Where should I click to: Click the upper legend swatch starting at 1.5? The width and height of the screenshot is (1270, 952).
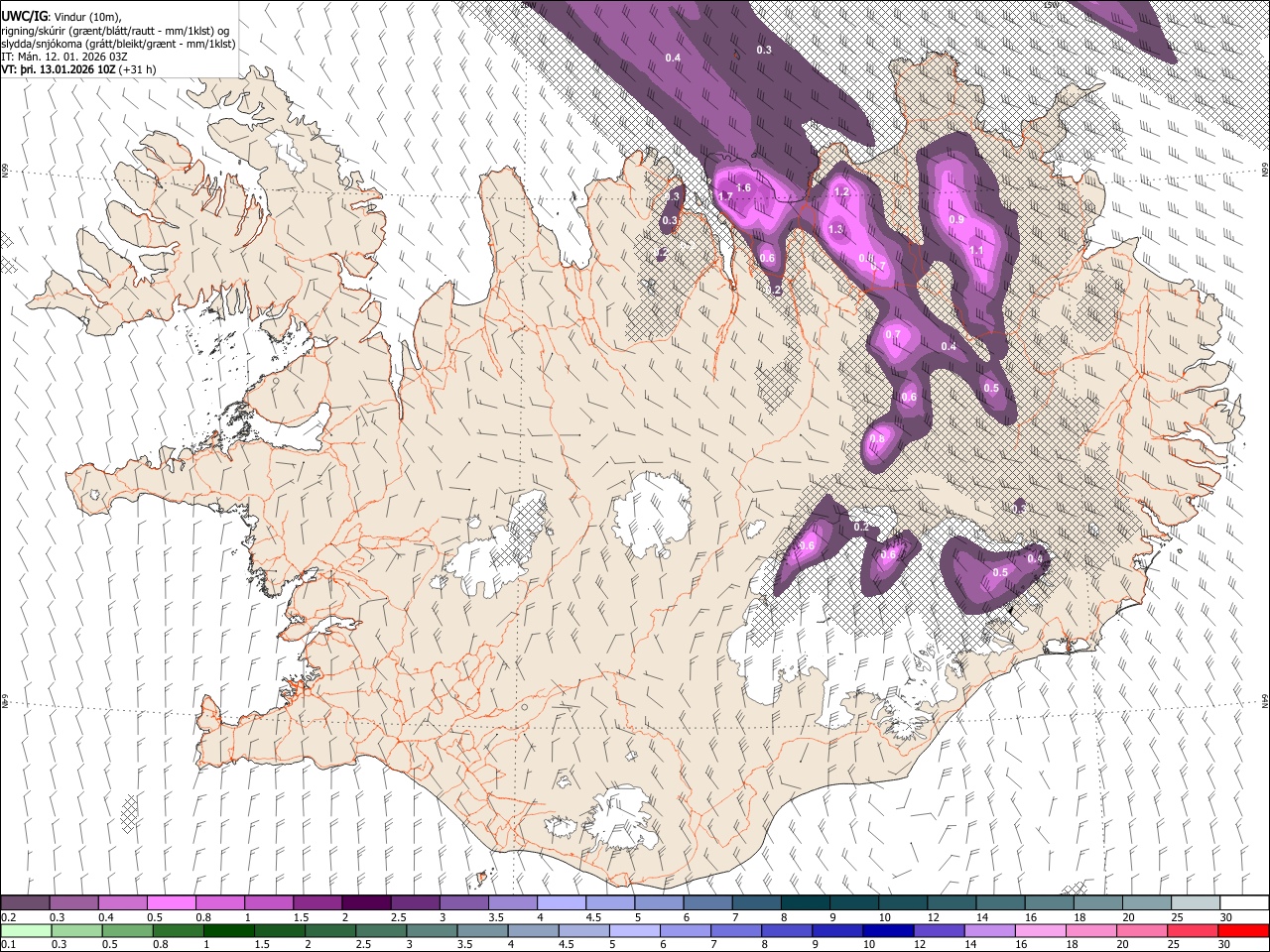coord(317,903)
